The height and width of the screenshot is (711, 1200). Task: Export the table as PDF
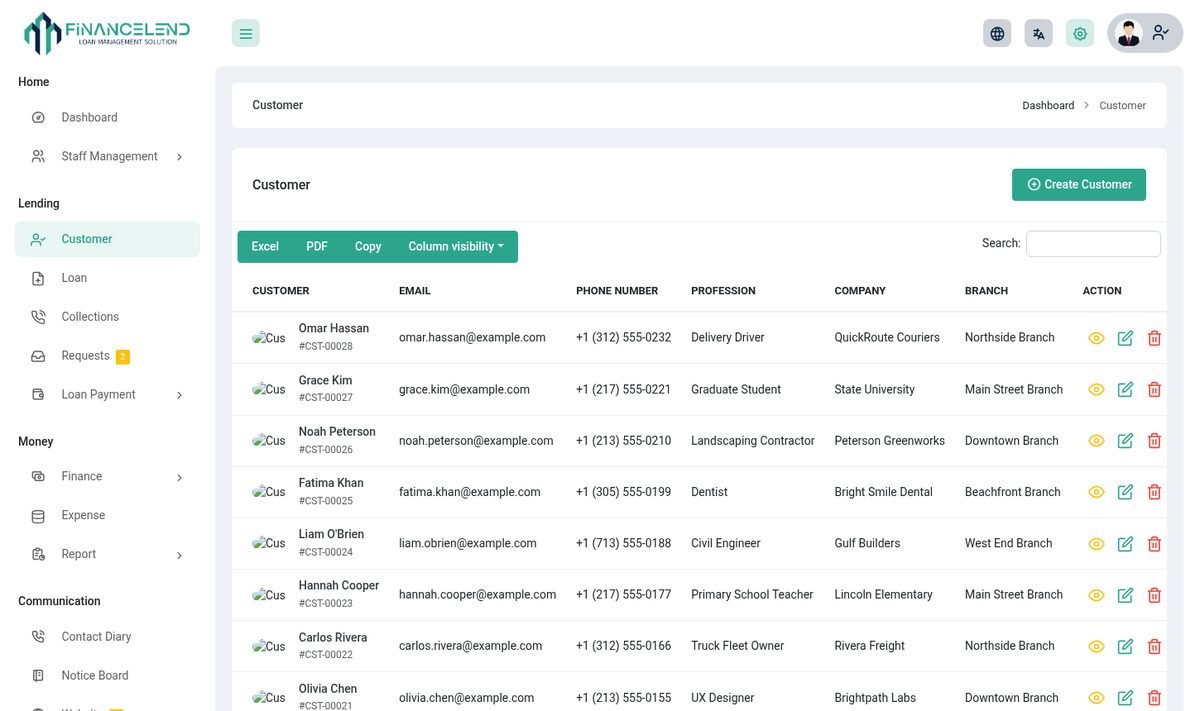tap(317, 247)
